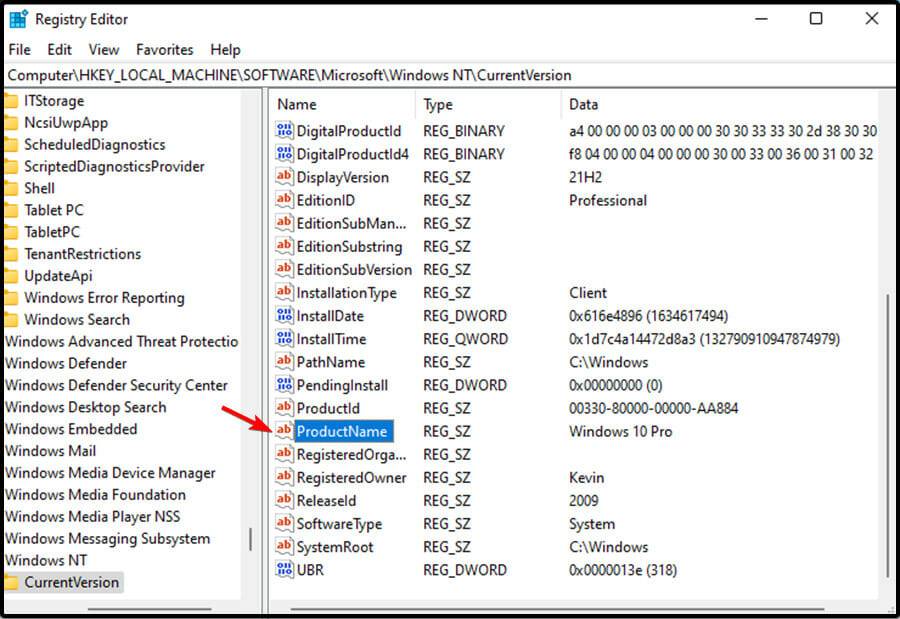The height and width of the screenshot is (619, 900).
Task: Select the Windows Mail key
Action: coord(50,451)
